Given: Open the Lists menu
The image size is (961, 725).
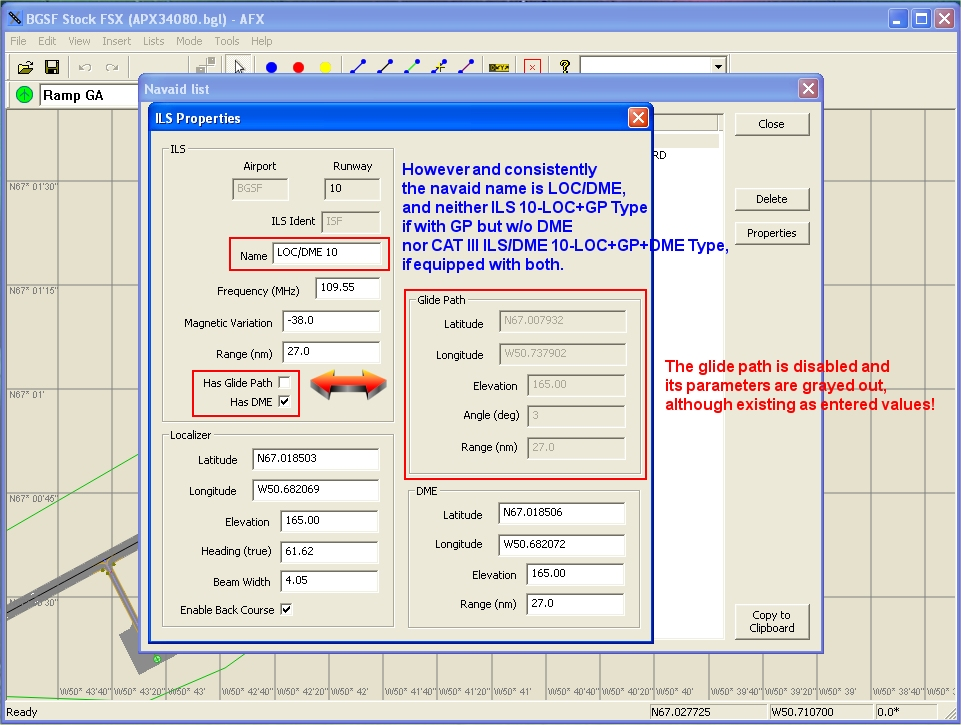Looking at the screenshot, I should point(154,41).
